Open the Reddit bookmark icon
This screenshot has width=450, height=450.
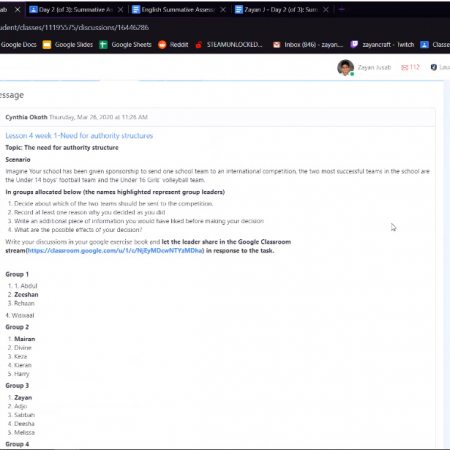pyautogui.click(x=162, y=44)
